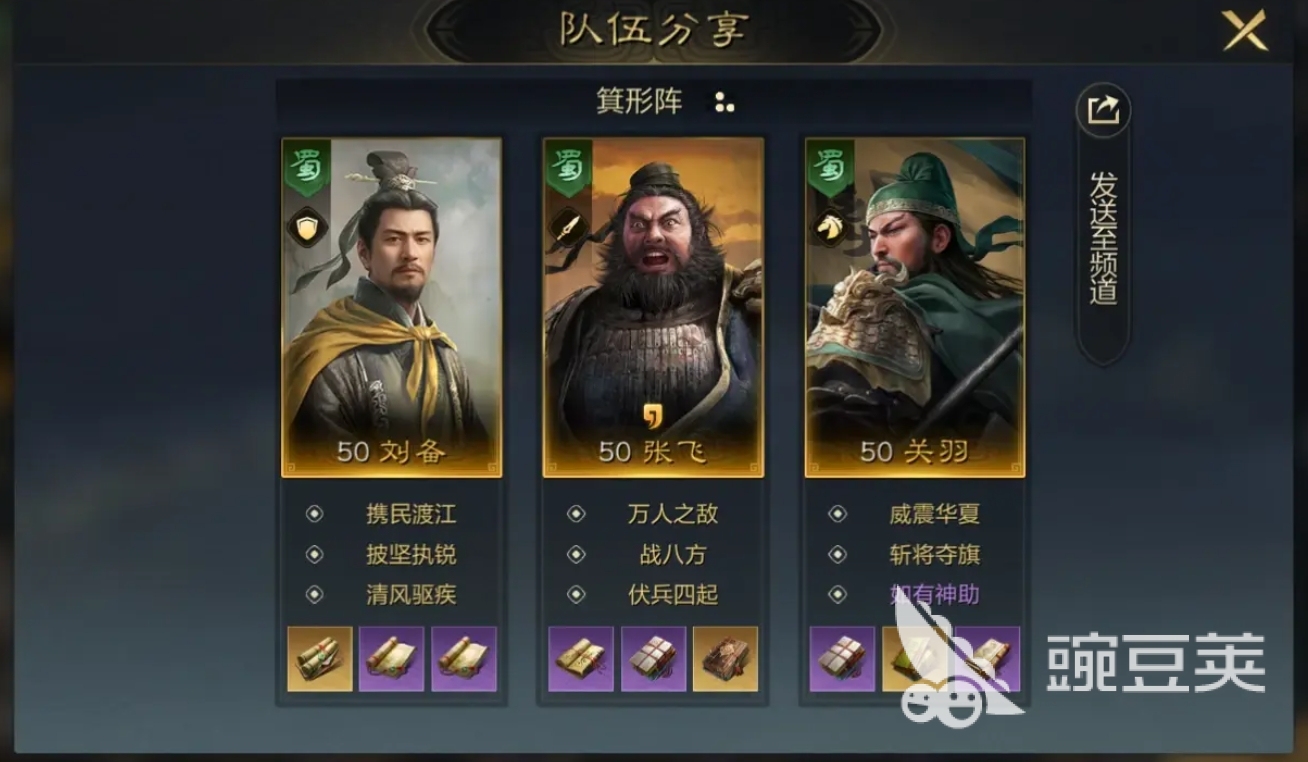Open Liu Bei's 披坚执锐 skill
The height and width of the screenshot is (762, 1308).
pyautogui.click(x=411, y=554)
